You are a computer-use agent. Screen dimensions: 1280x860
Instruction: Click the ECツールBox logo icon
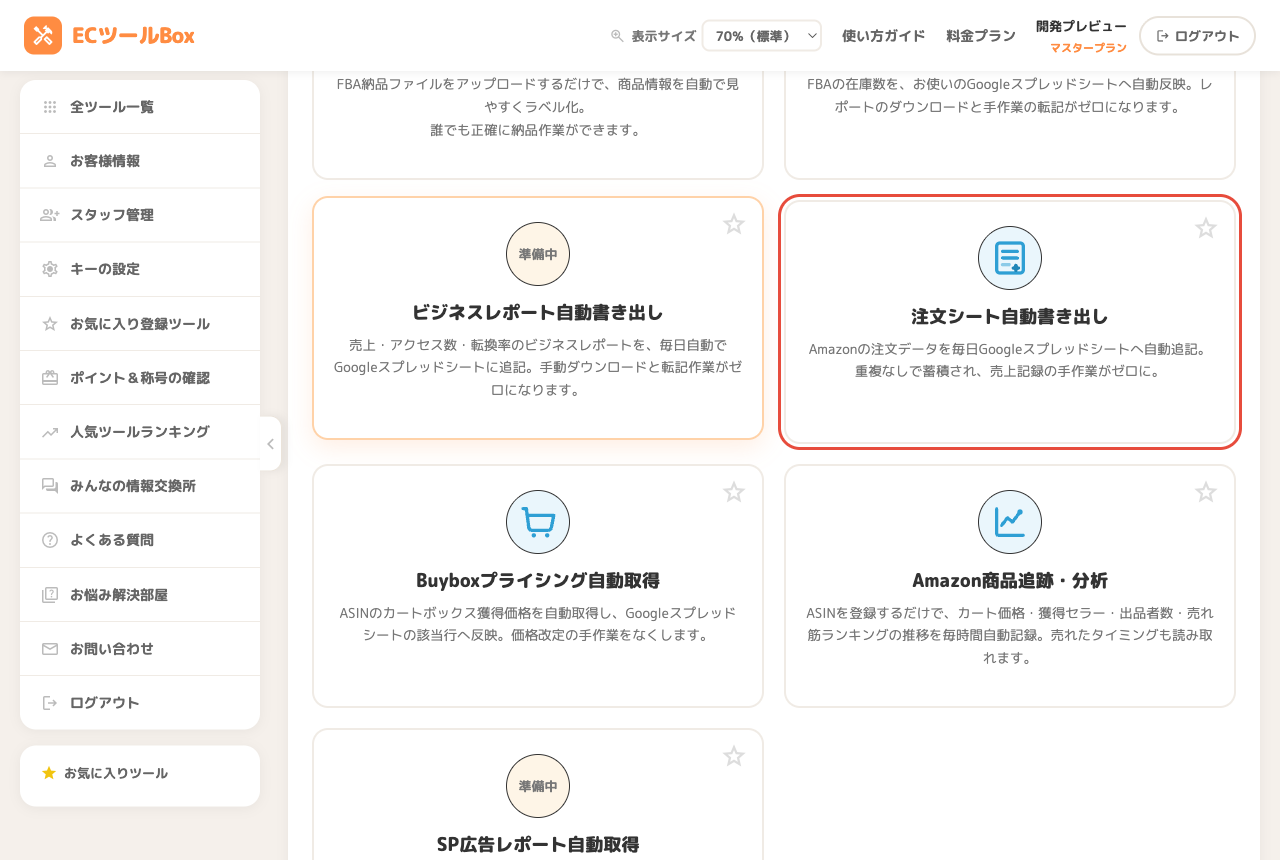click(x=43, y=35)
